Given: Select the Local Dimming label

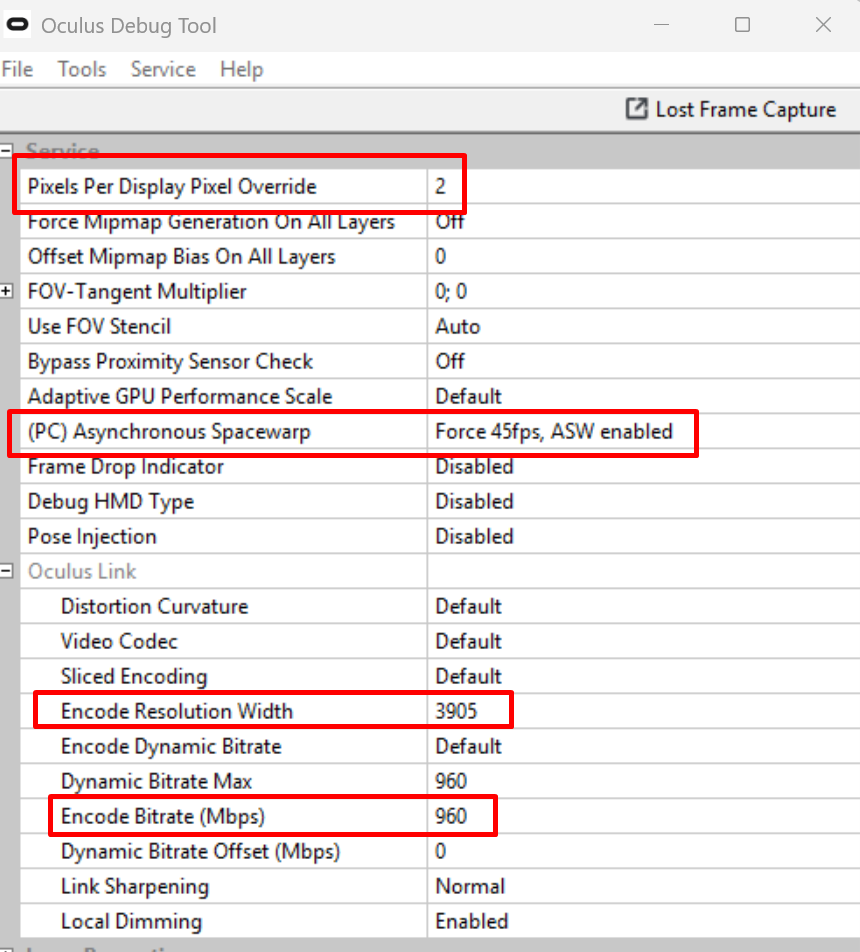Looking at the screenshot, I should point(131,922).
